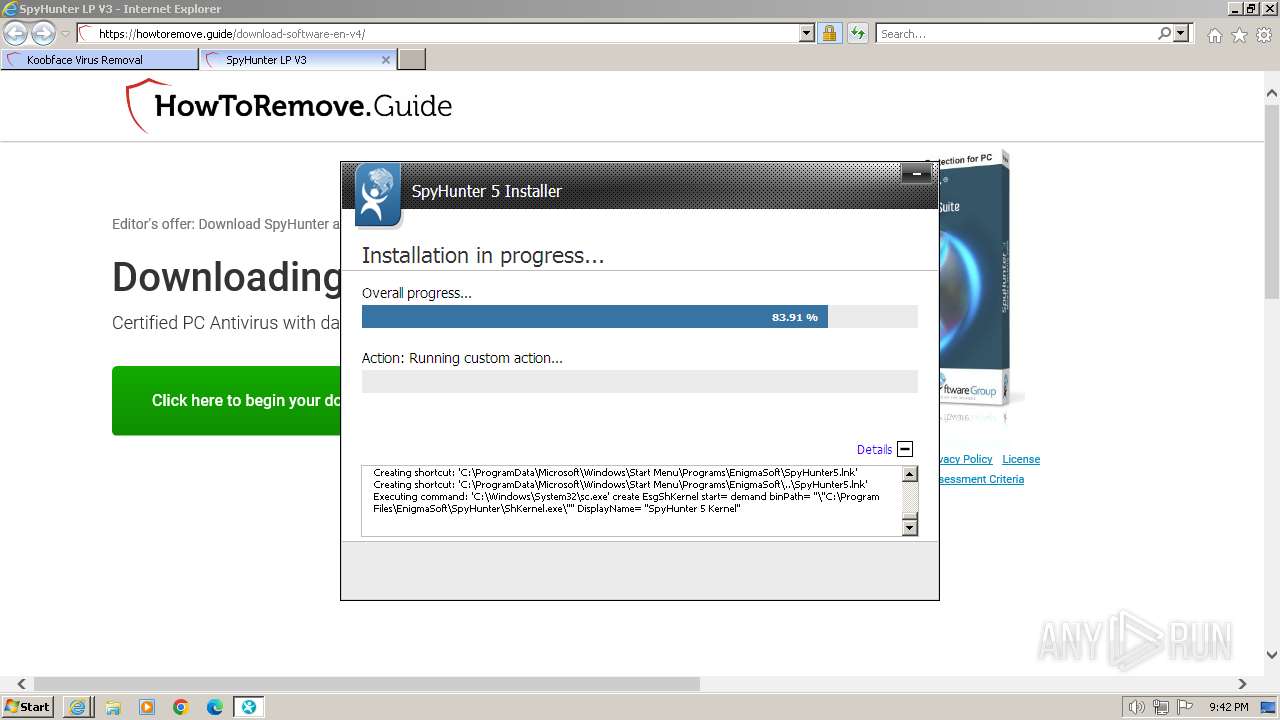Open Favorites star icon
This screenshot has height=720, width=1280.
point(1239,35)
